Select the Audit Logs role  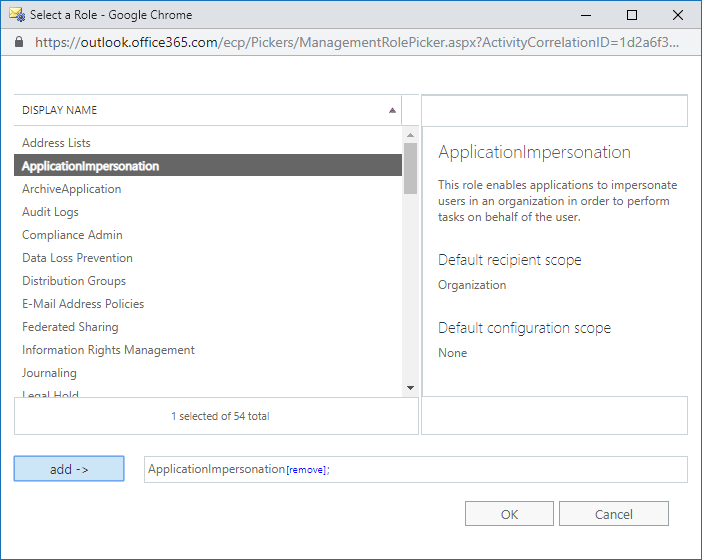(x=50, y=212)
